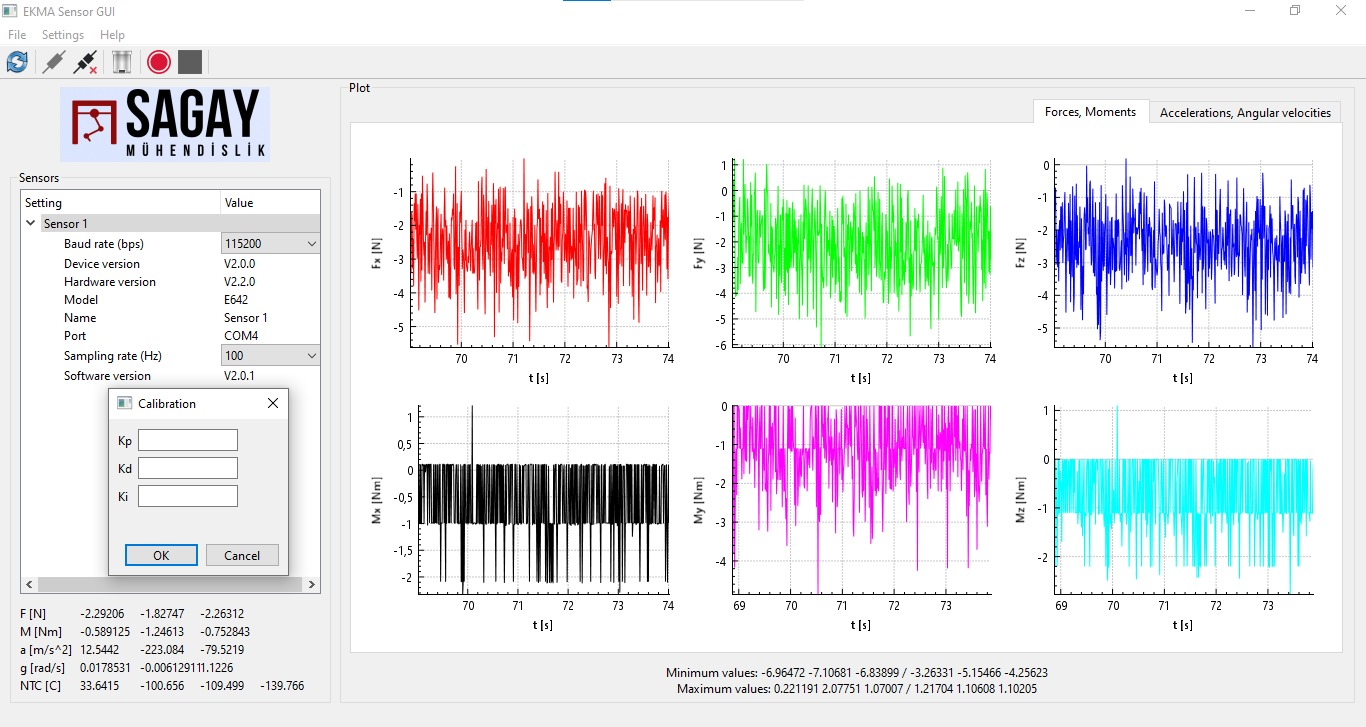Click the blue refresh icon in toolbar

tap(17, 62)
